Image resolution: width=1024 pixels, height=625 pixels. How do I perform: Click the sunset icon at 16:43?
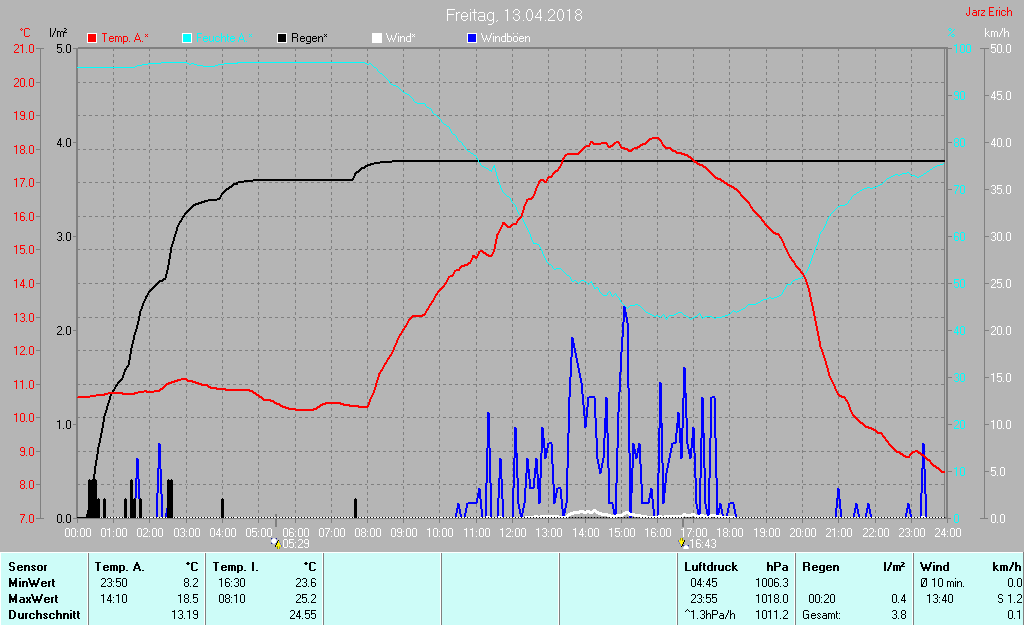pyautogui.click(x=683, y=543)
